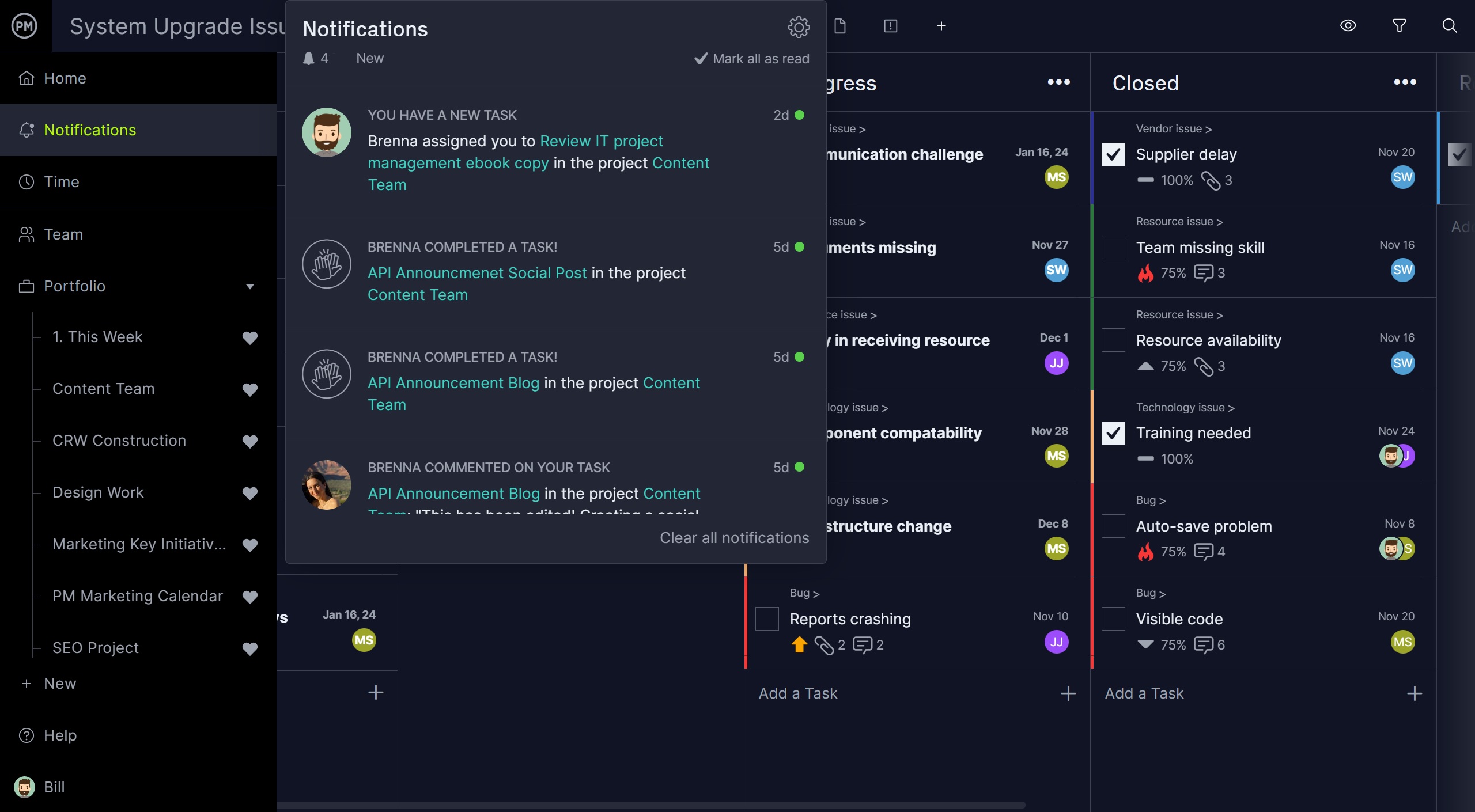Open the Closed column three-dot menu
Image resolution: width=1475 pixels, height=812 pixels.
1405,82
